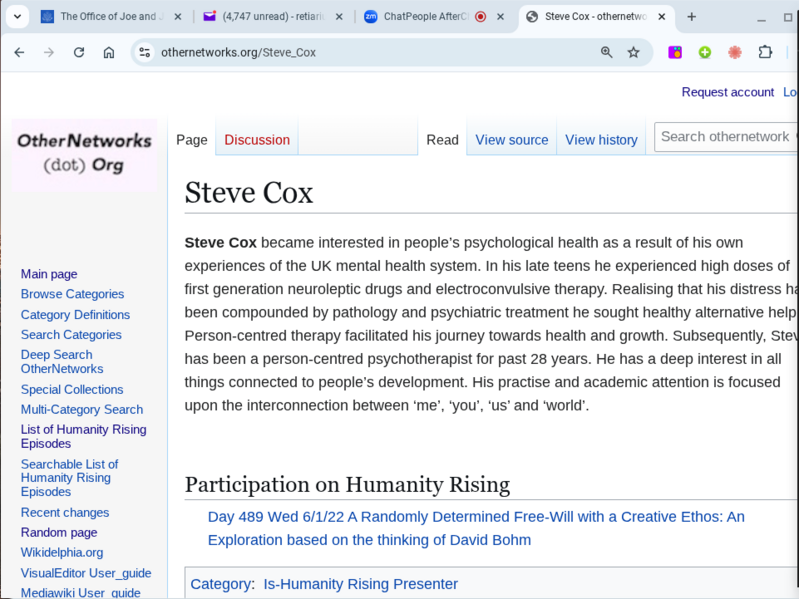The width and height of the screenshot is (799, 599).
Task: Open VisualEditor User_guide link
Action: click(86, 573)
